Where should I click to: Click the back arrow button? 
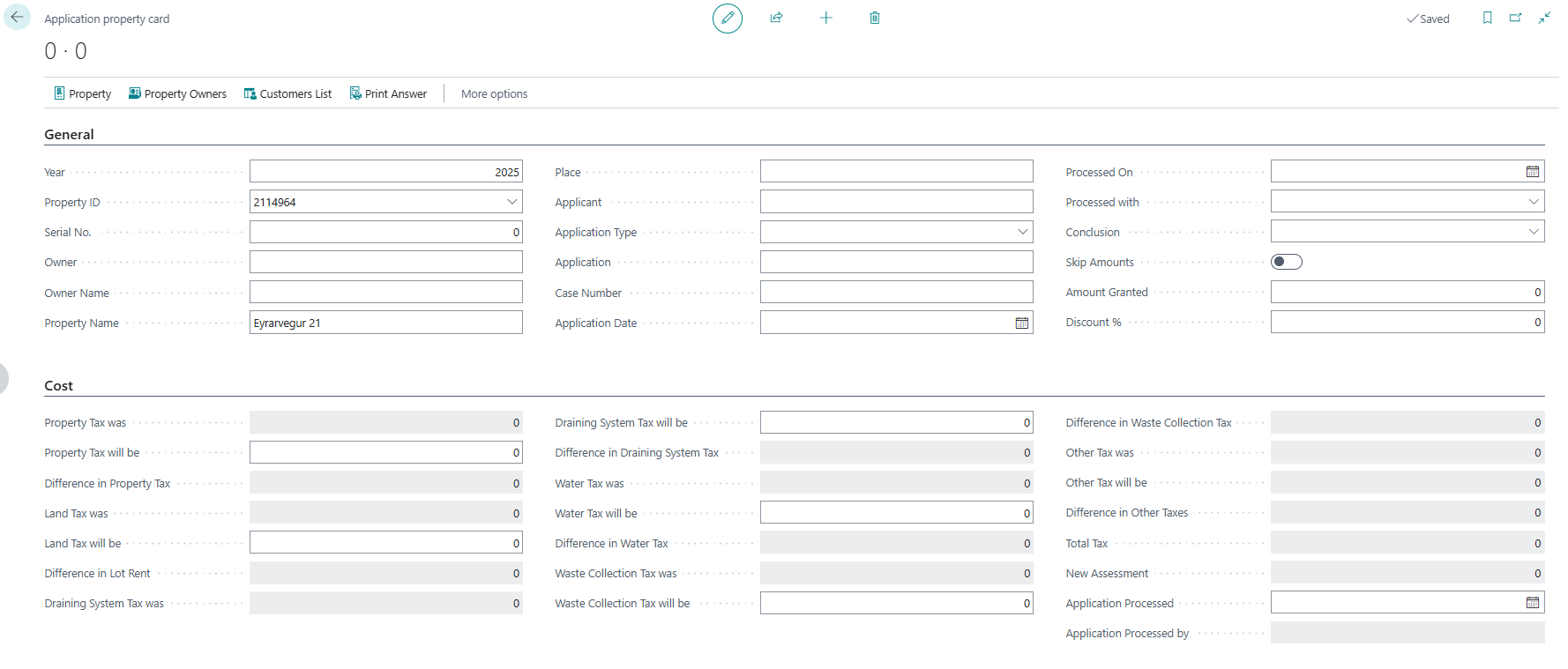tap(18, 18)
